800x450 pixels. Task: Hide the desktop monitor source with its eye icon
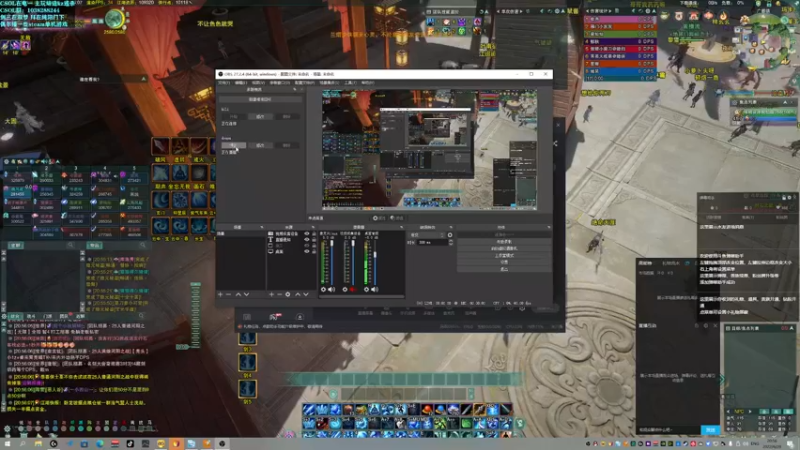click(307, 252)
